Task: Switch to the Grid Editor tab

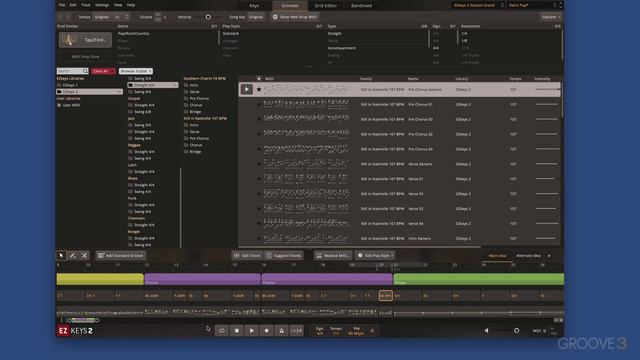Action: click(326, 6)
